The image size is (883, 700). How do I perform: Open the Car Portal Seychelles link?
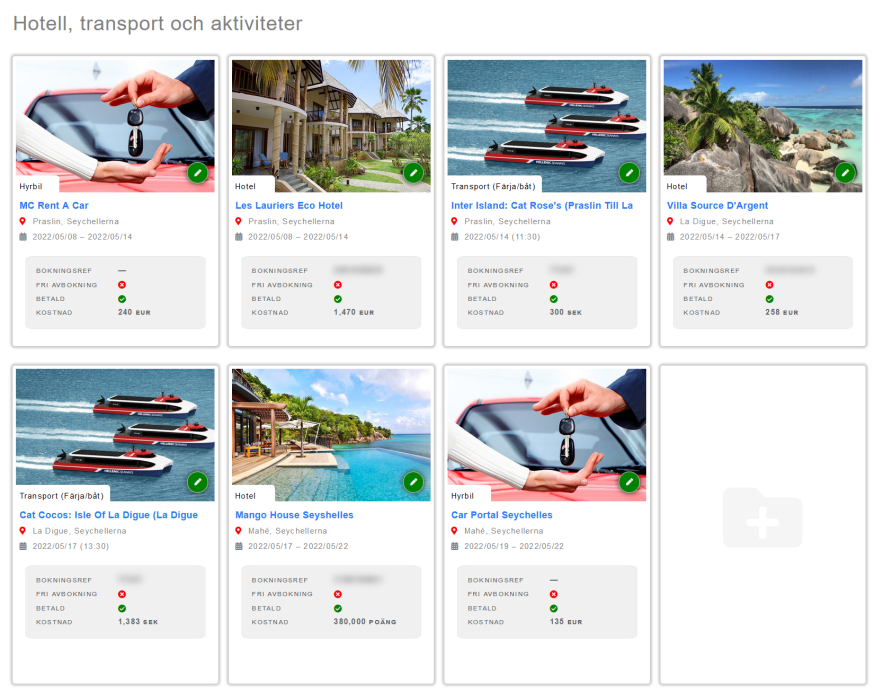click(x=501, y=516)
